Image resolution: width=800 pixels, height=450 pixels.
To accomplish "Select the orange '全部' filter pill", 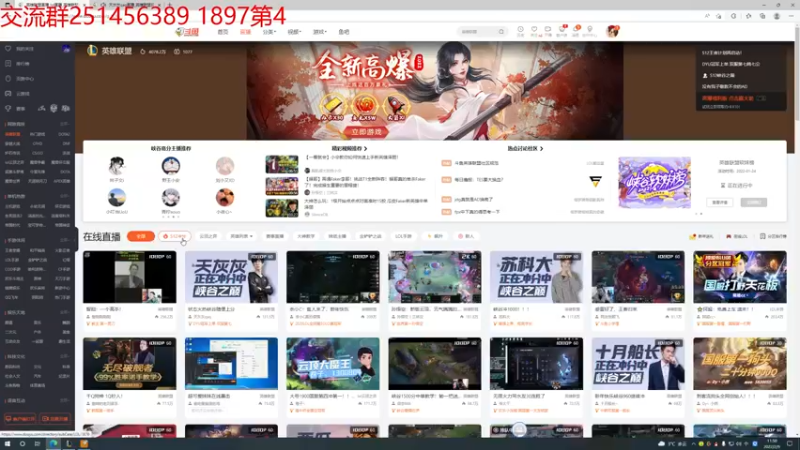I will coord(141,236).
